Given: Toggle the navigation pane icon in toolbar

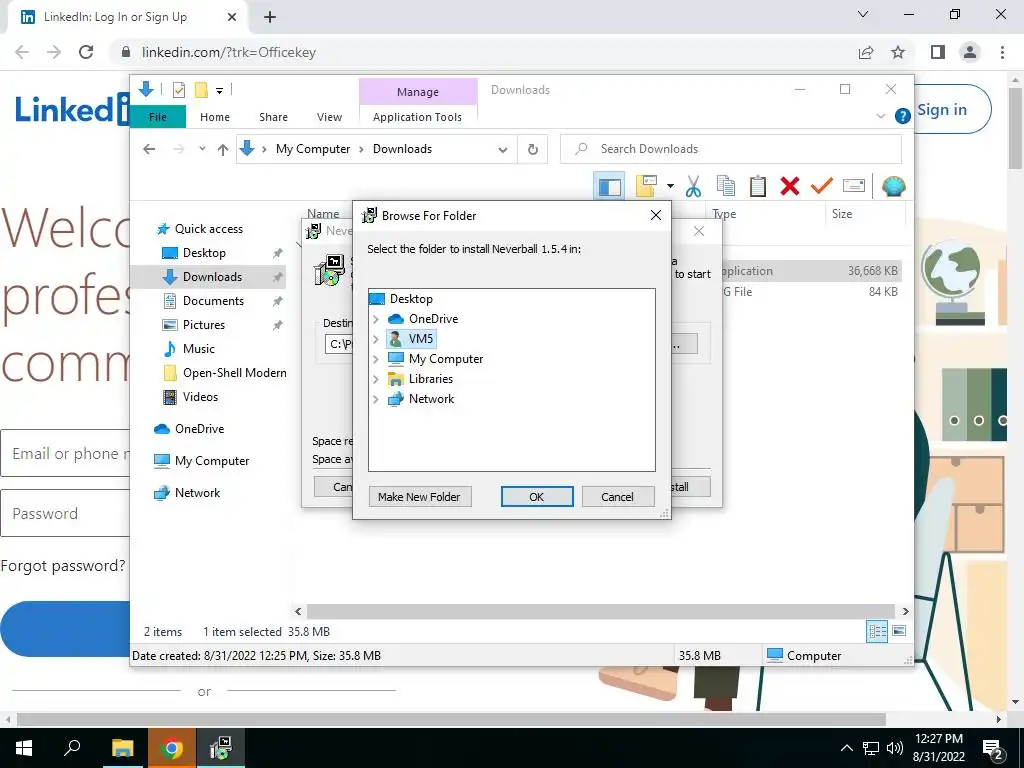Looking at the screenshot, I should click(x=609, y=187).
